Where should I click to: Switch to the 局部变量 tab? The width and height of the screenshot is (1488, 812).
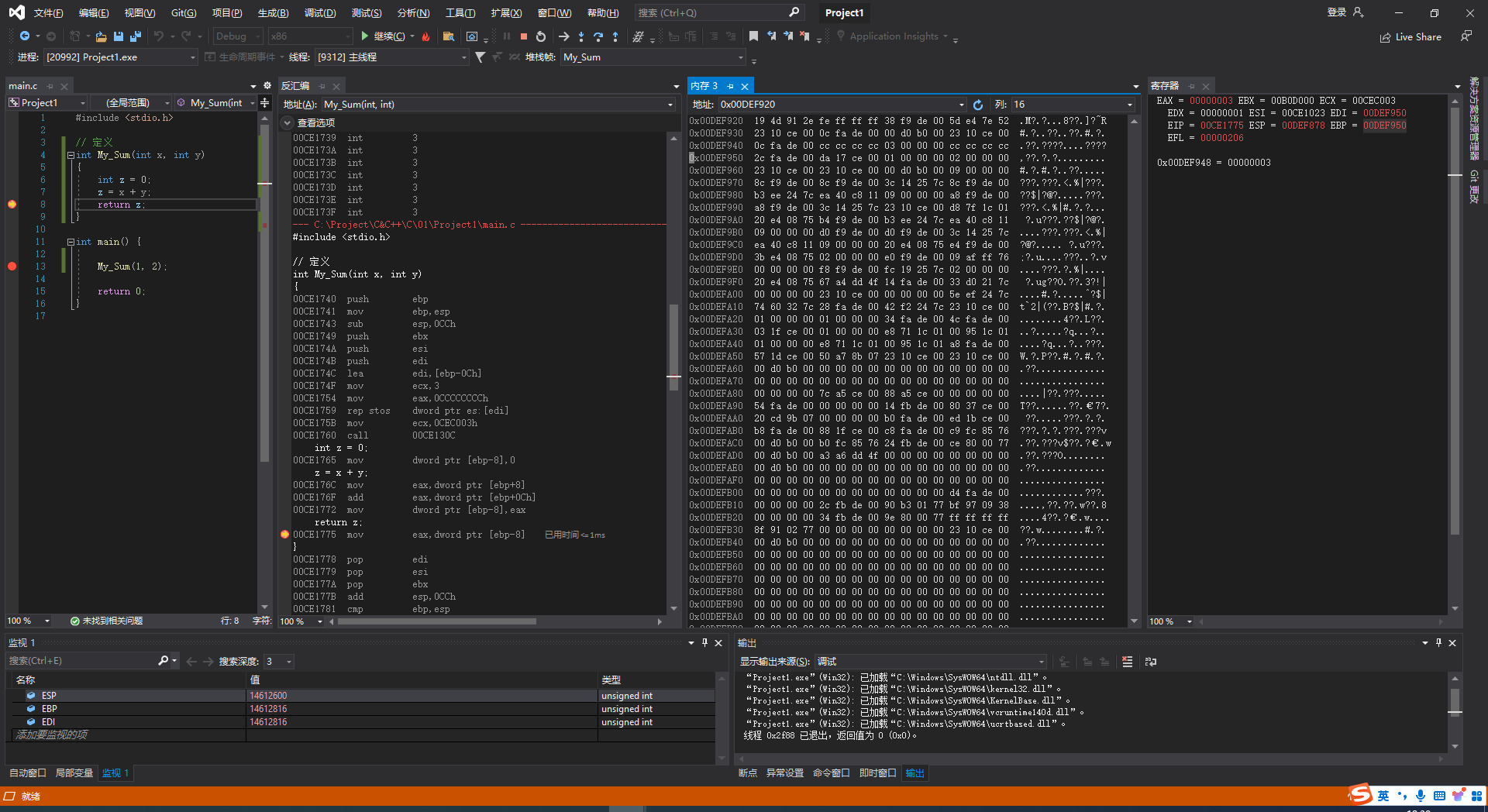74,773
